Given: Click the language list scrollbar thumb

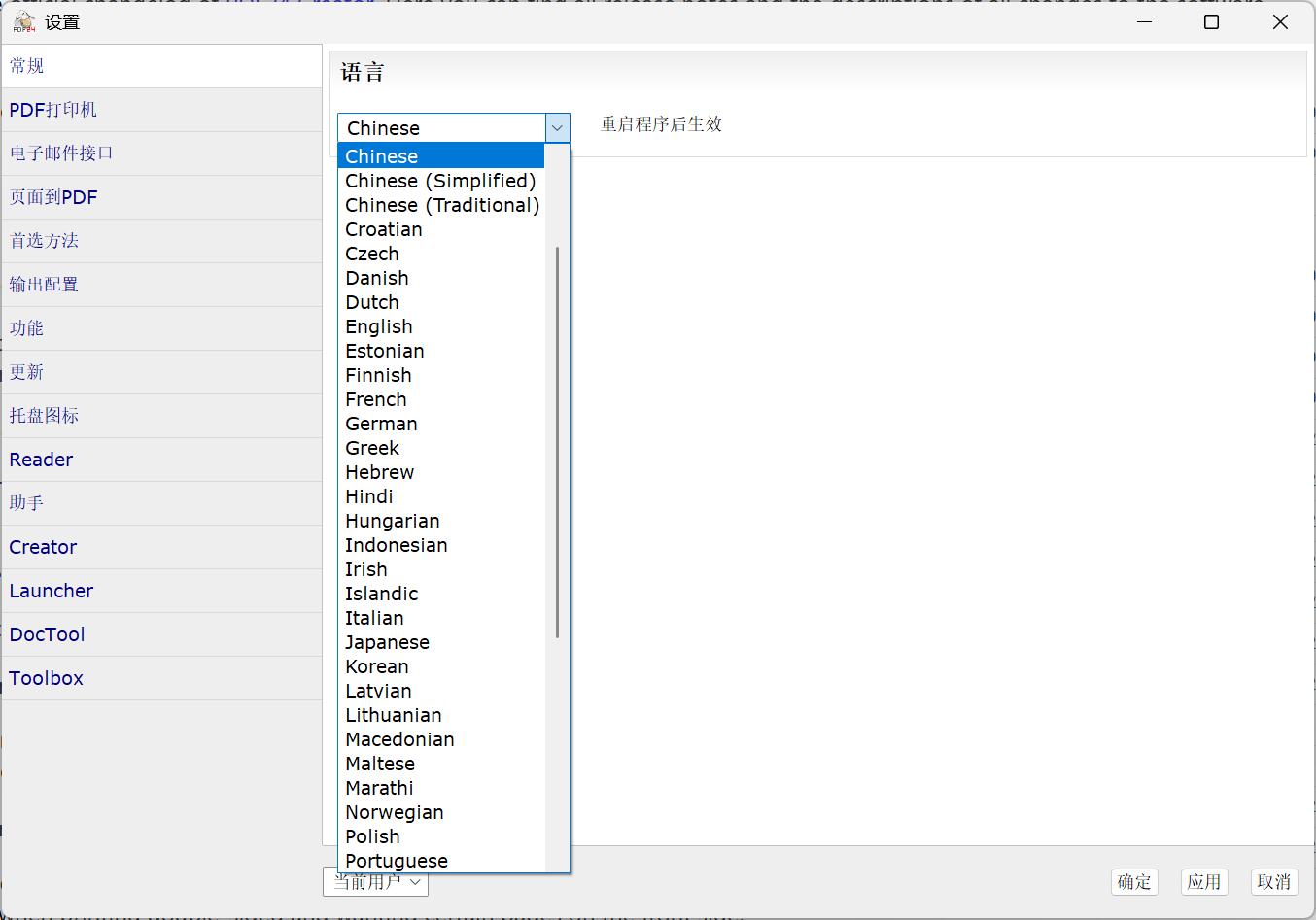Looking at the screenshot, I should tap(557, 442).
